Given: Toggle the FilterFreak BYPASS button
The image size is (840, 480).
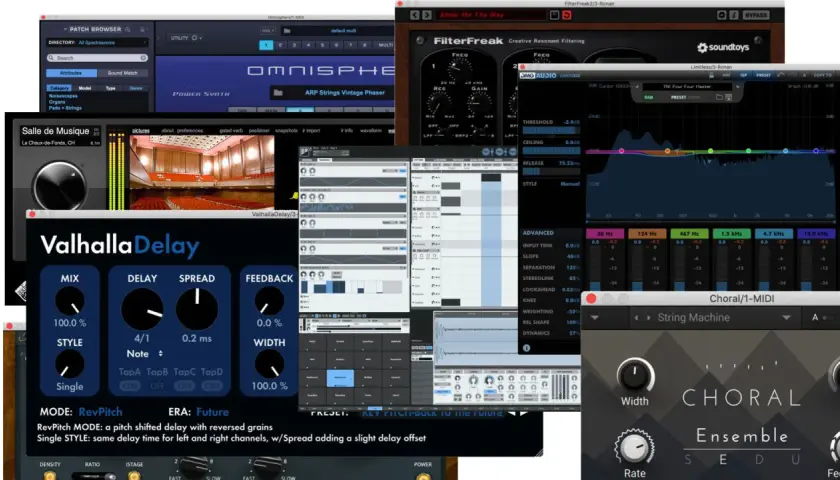Looking at the screenshot, I should coord(755,15).
